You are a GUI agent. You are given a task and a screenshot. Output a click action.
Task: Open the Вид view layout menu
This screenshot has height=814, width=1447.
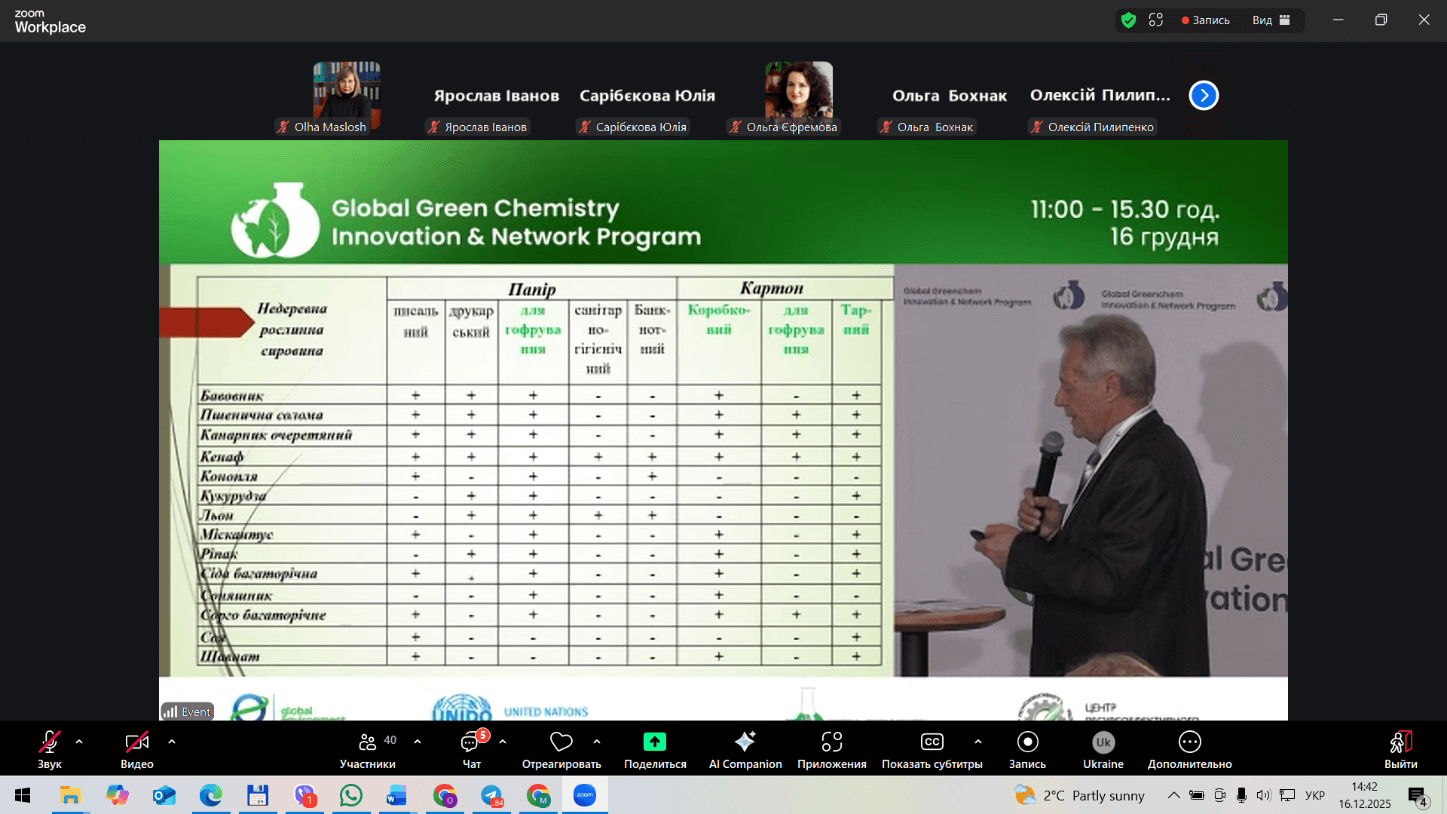(1271, 20)
